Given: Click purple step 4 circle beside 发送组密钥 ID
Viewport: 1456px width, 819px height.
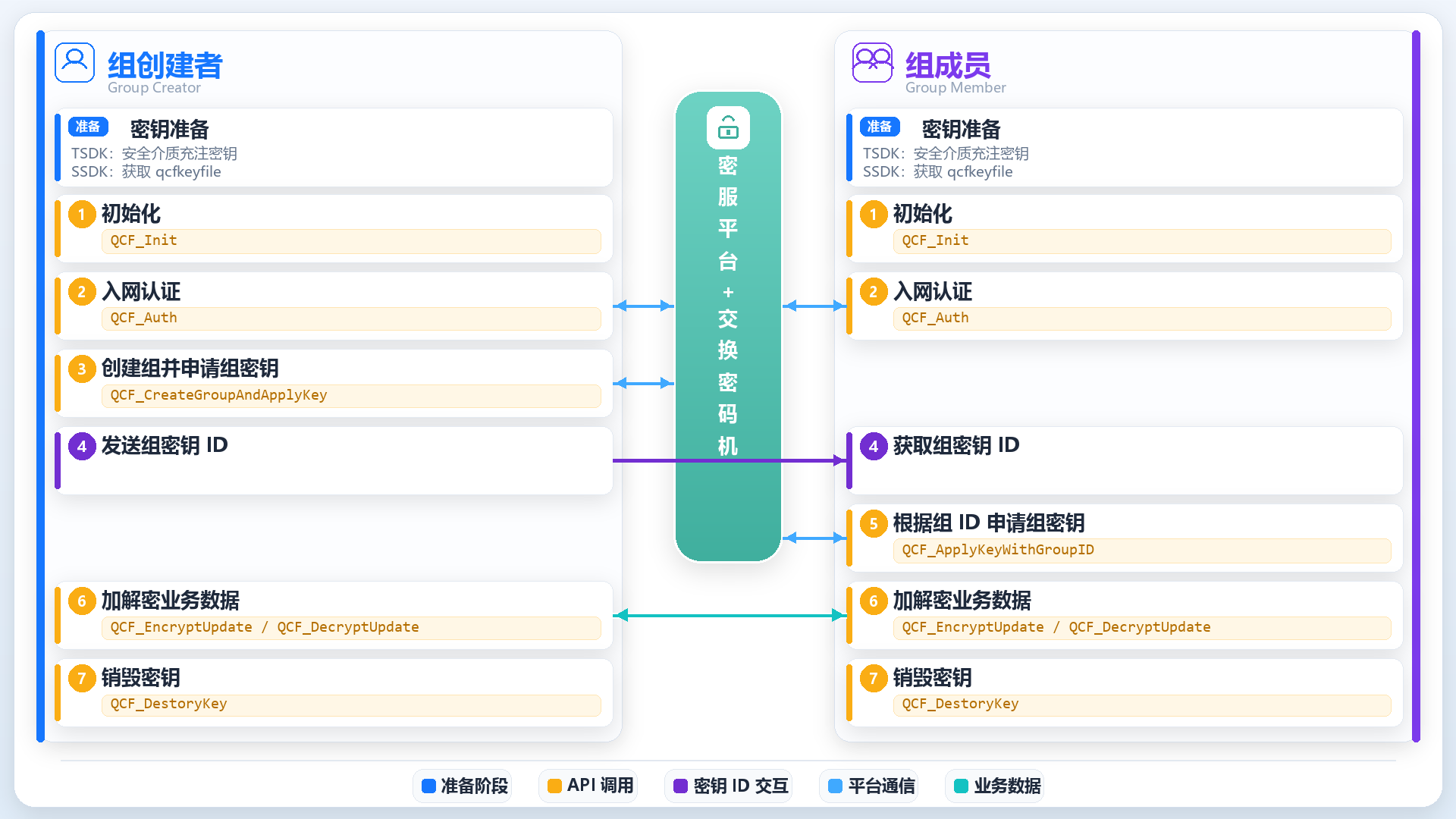Looking at the screenshot, I should point(82,447).
